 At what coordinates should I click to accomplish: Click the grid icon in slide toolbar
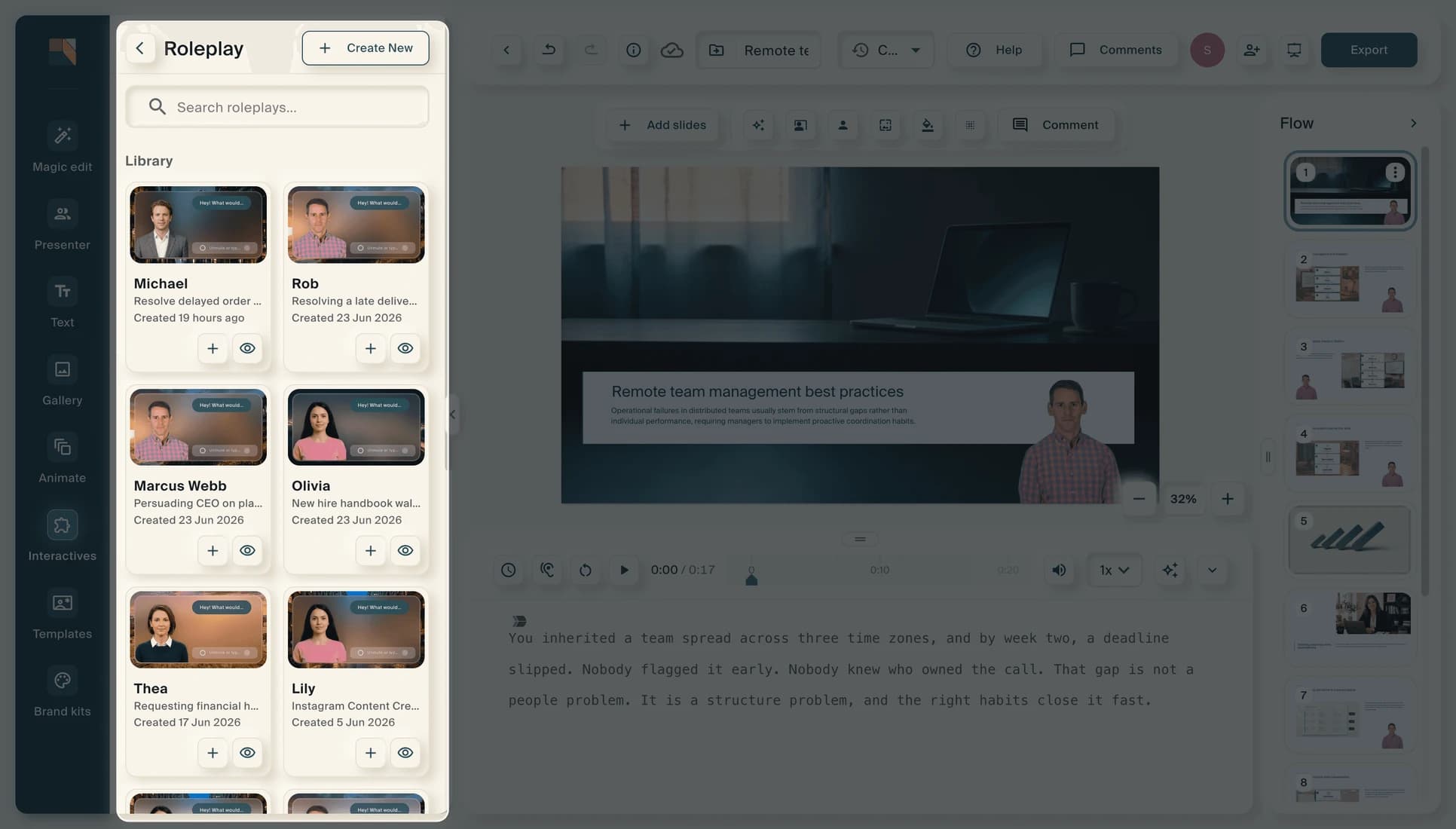[x=970, y=125]
